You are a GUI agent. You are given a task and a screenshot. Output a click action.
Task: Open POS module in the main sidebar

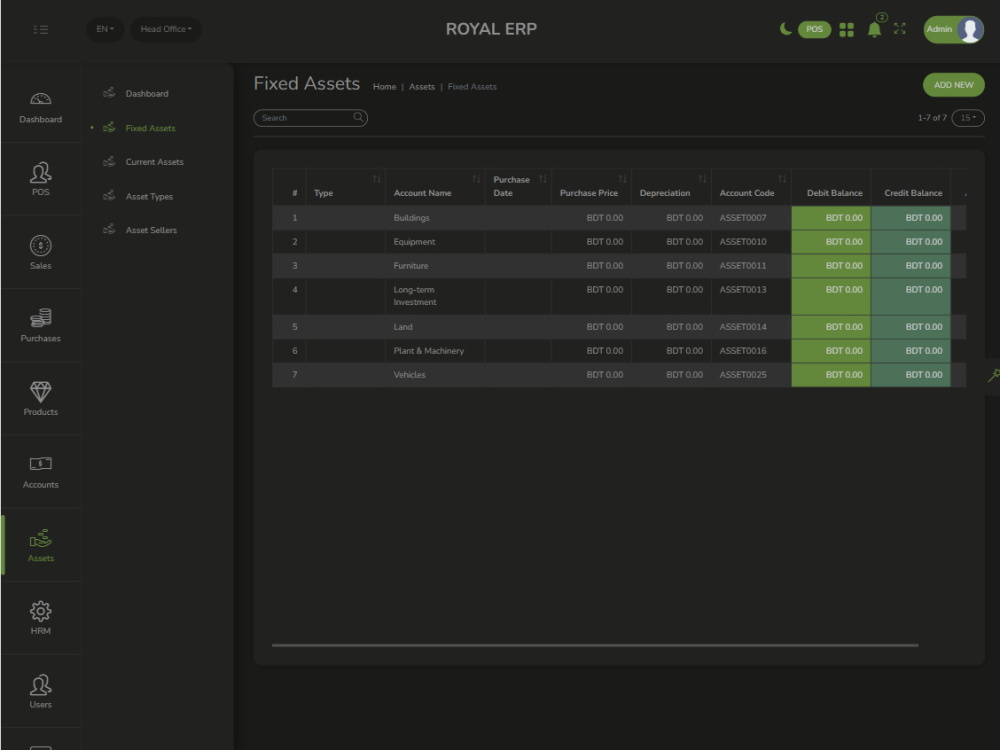(41, 179)
